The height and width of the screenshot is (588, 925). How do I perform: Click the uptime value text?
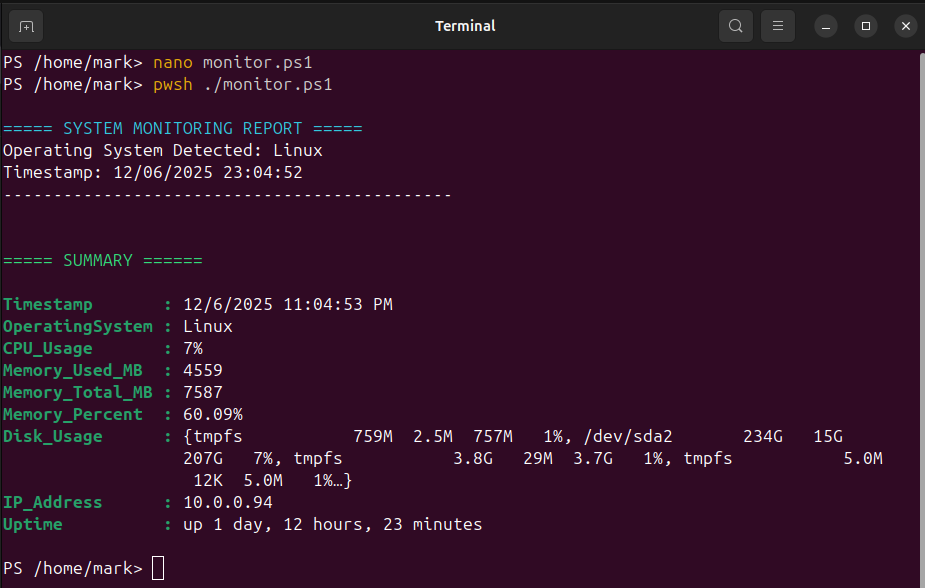click(332, 524)
